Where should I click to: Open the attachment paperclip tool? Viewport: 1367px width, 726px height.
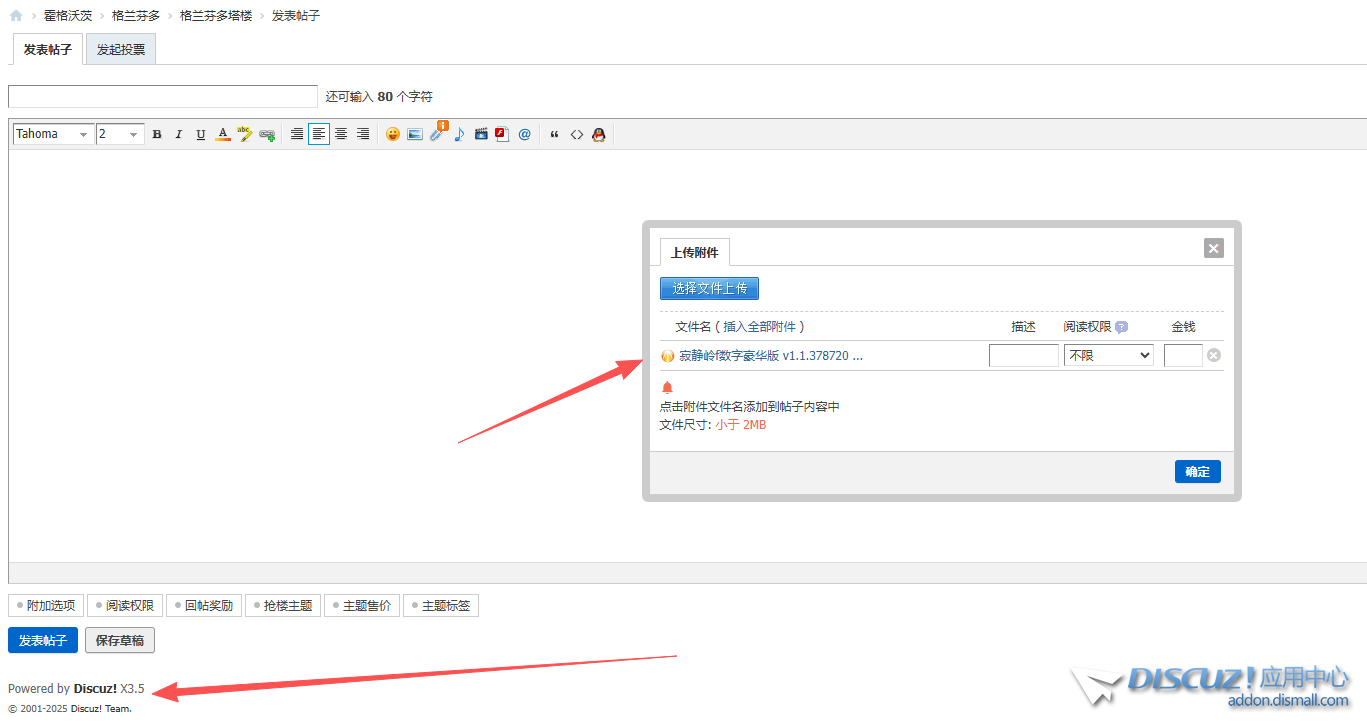437,134
